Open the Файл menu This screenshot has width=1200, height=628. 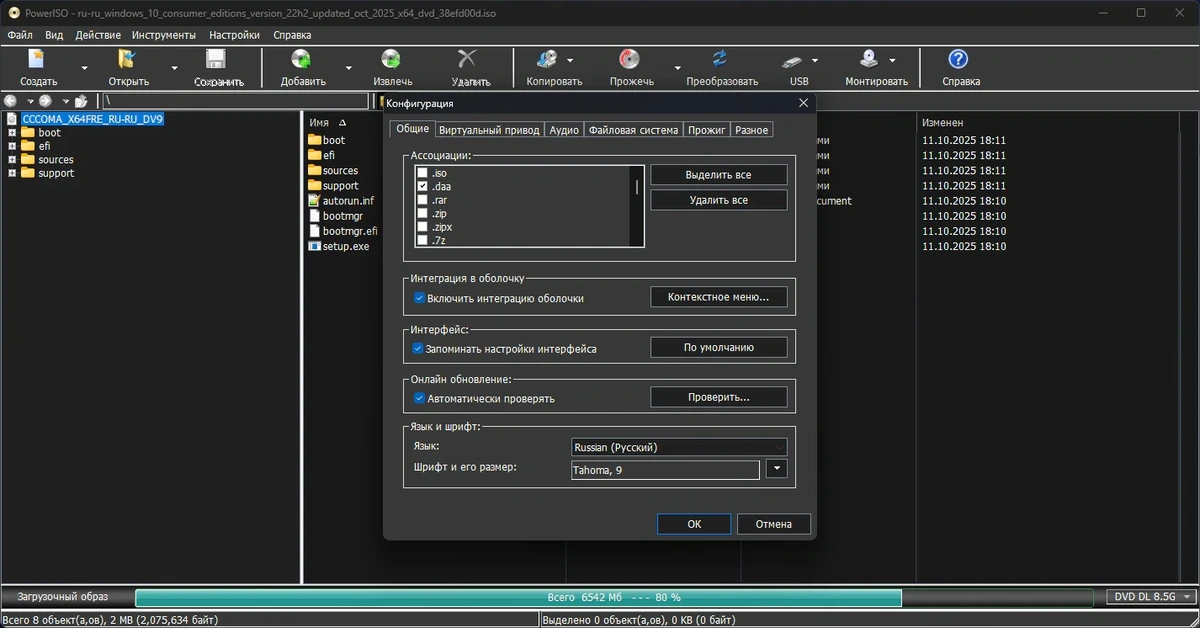pyautogui.click(x=20, y=34)
